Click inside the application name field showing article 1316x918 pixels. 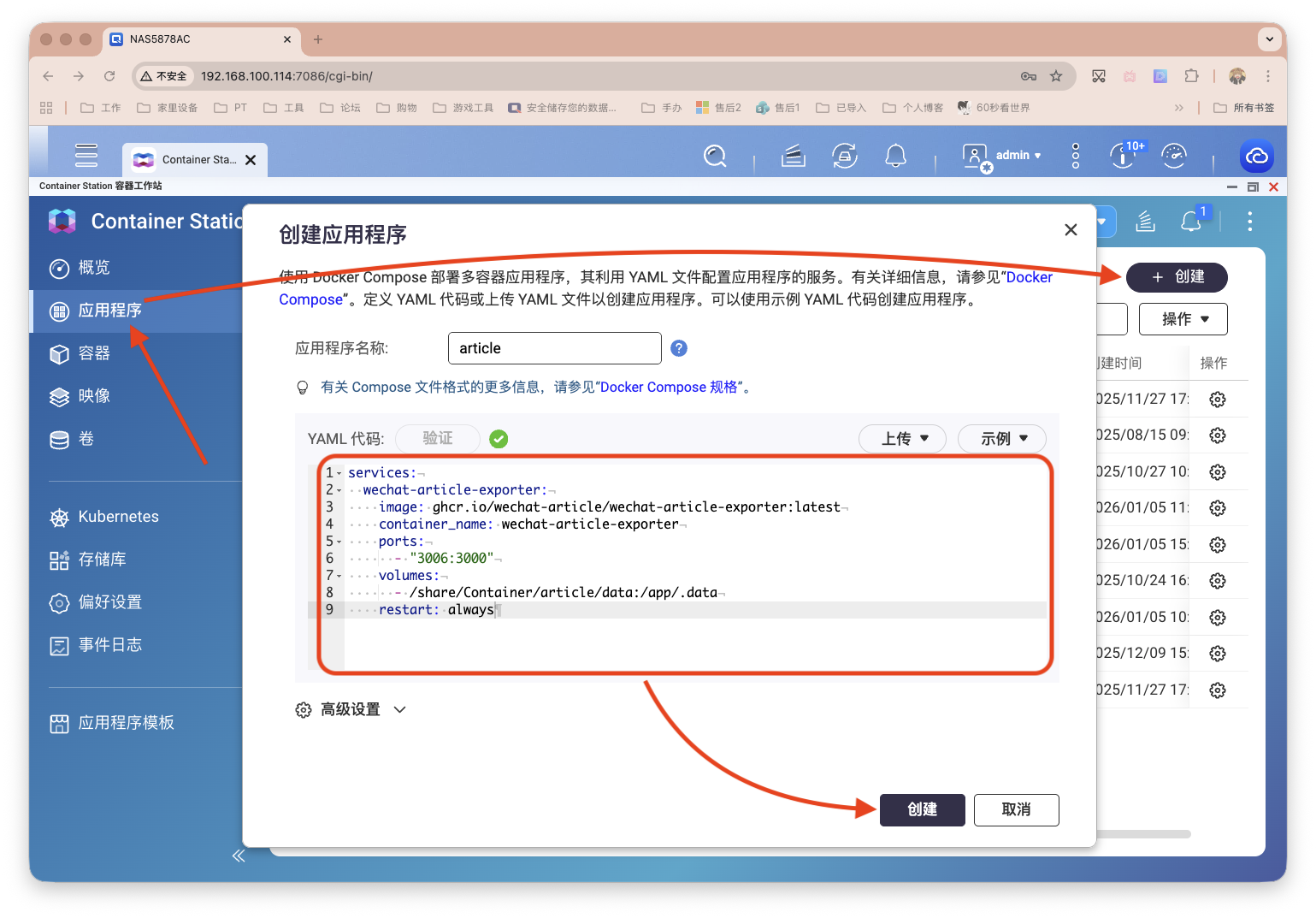pos(554,348)
